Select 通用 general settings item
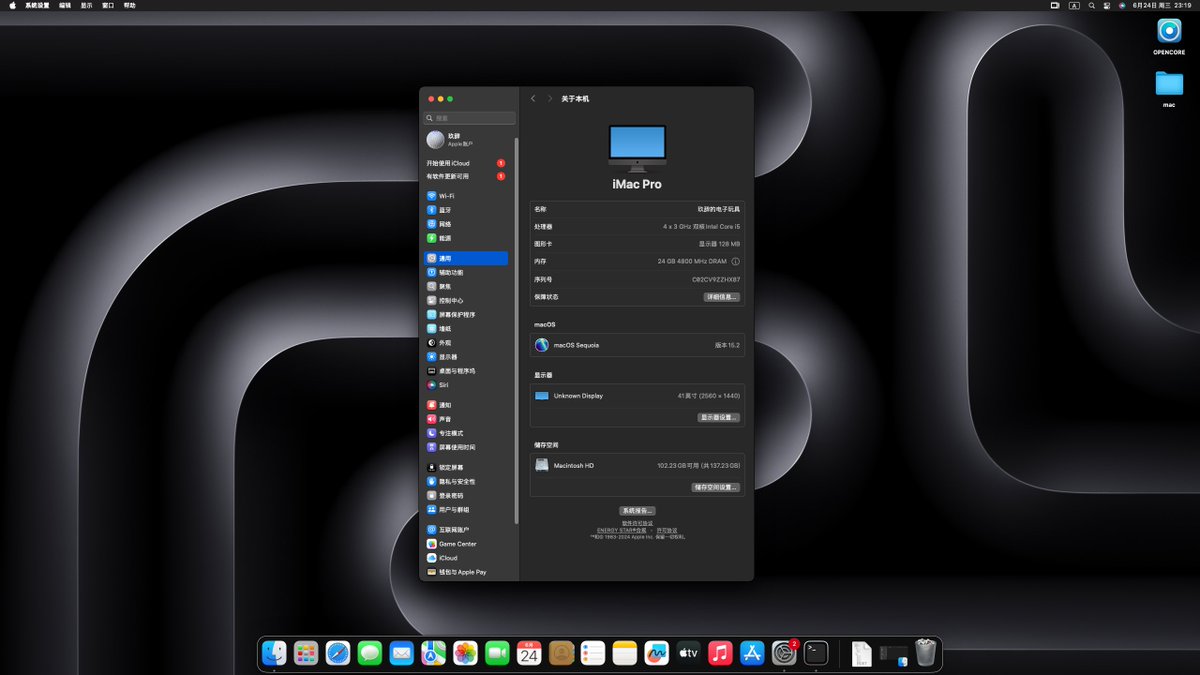The width and height of the screenshot is (1200, 675). [466, 258]
